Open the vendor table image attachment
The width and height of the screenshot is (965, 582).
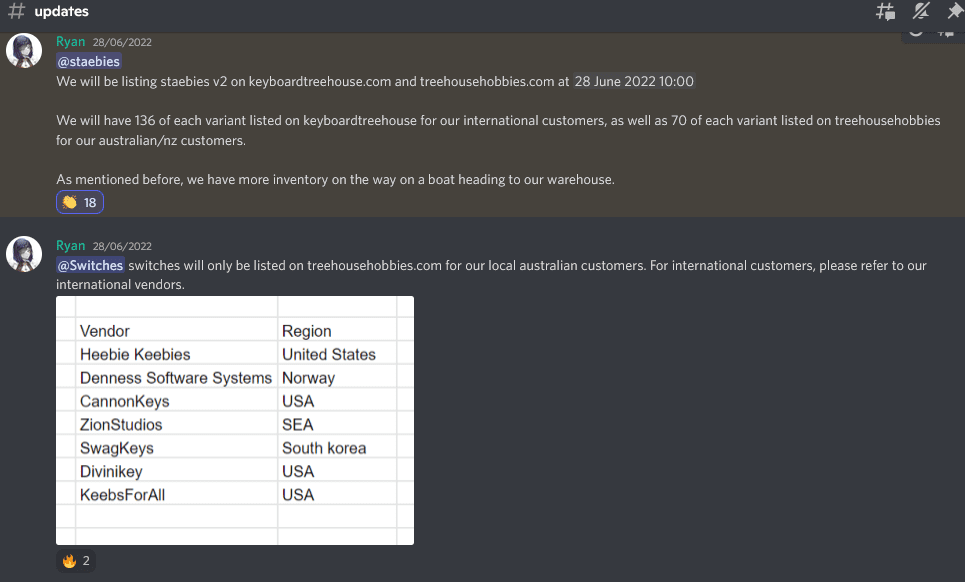235,420
